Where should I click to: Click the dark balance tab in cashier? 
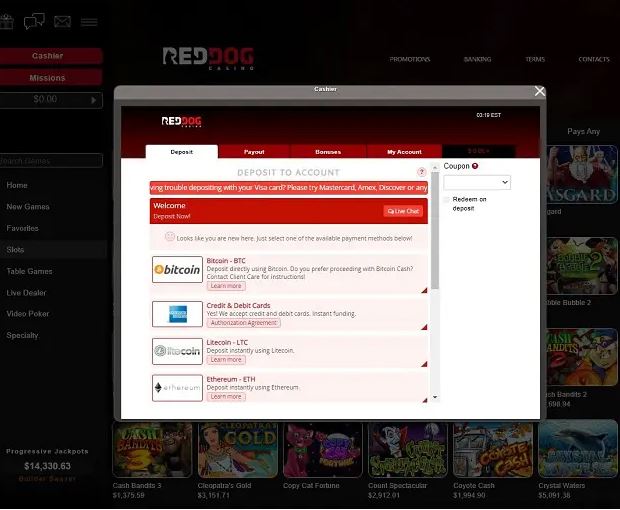pos(478,151)
